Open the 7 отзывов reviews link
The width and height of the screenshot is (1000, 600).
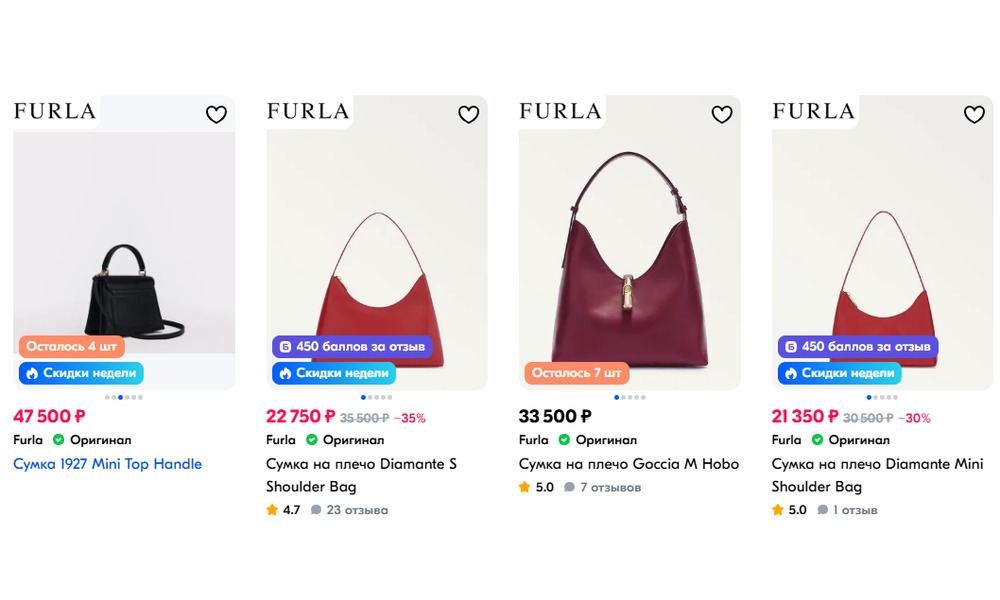[x=603, y=487]
